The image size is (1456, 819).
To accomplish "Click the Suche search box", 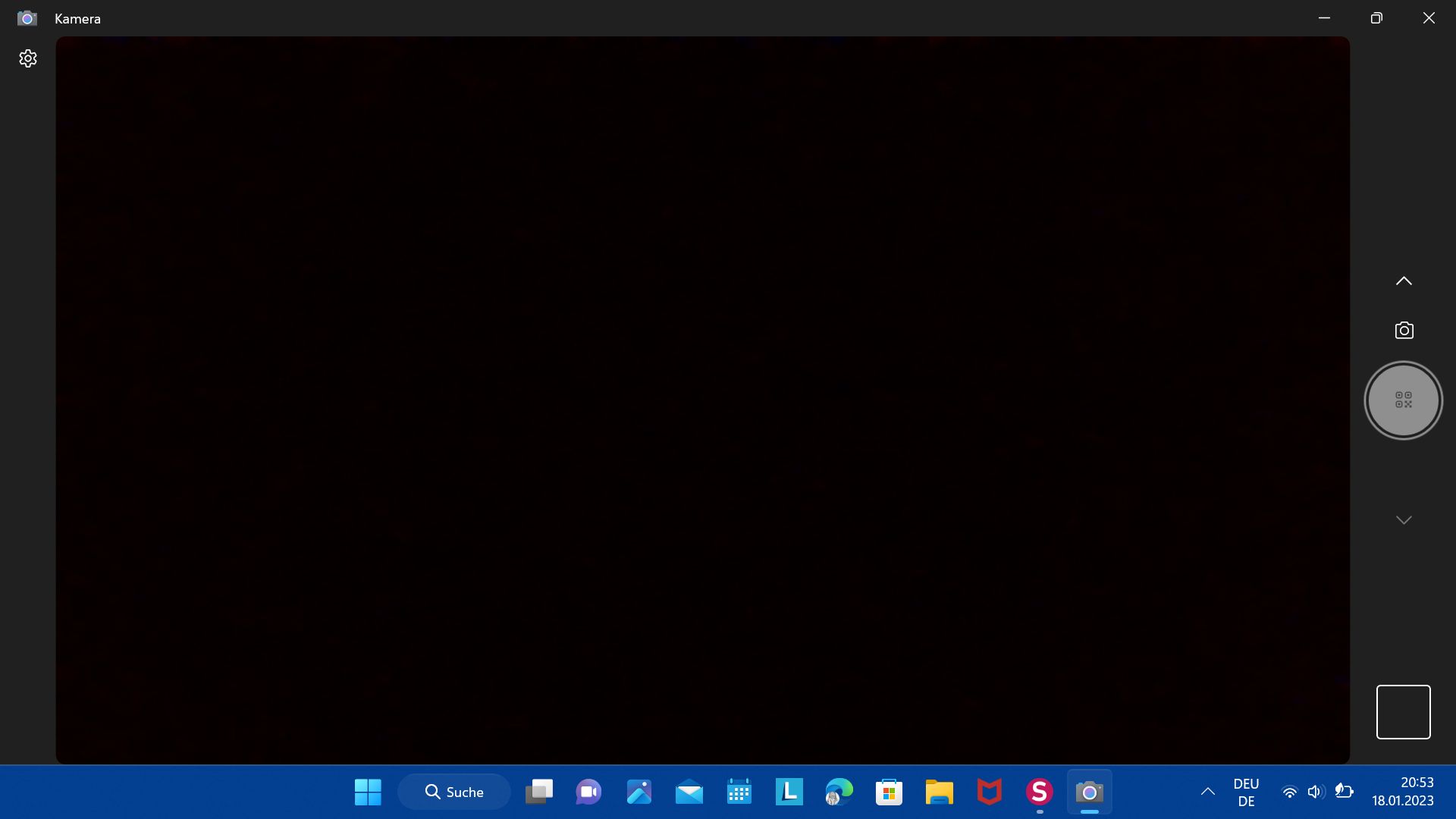I will 454,792.
